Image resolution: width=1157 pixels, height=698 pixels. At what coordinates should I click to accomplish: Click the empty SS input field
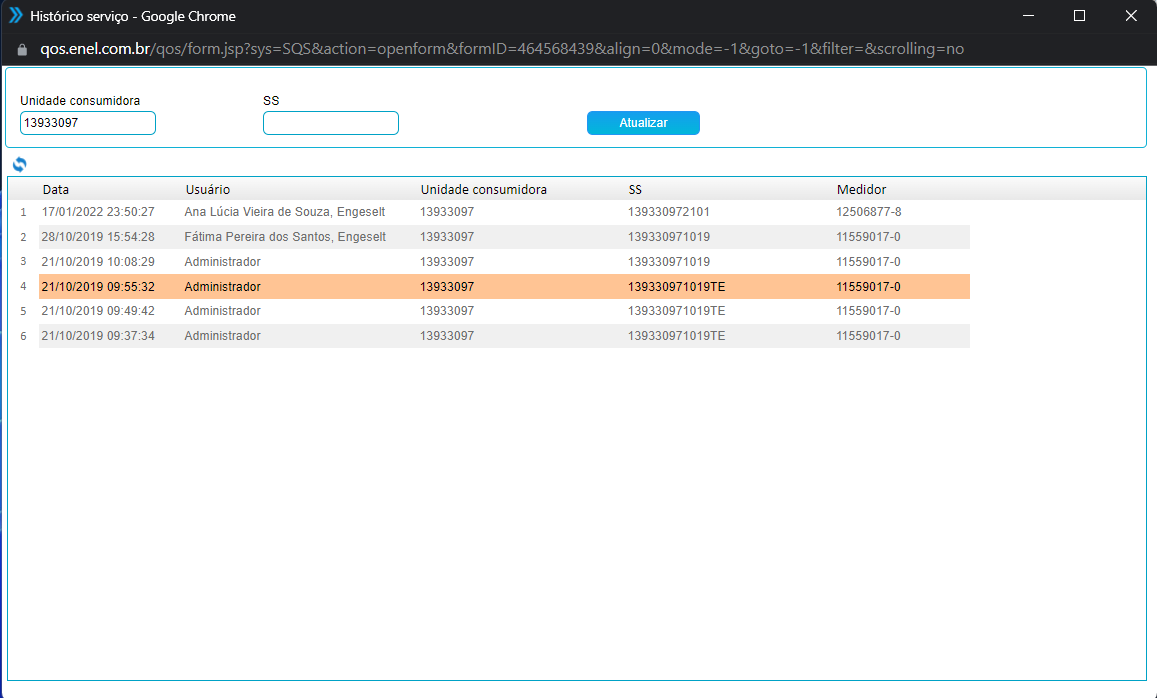pos(330,123)
